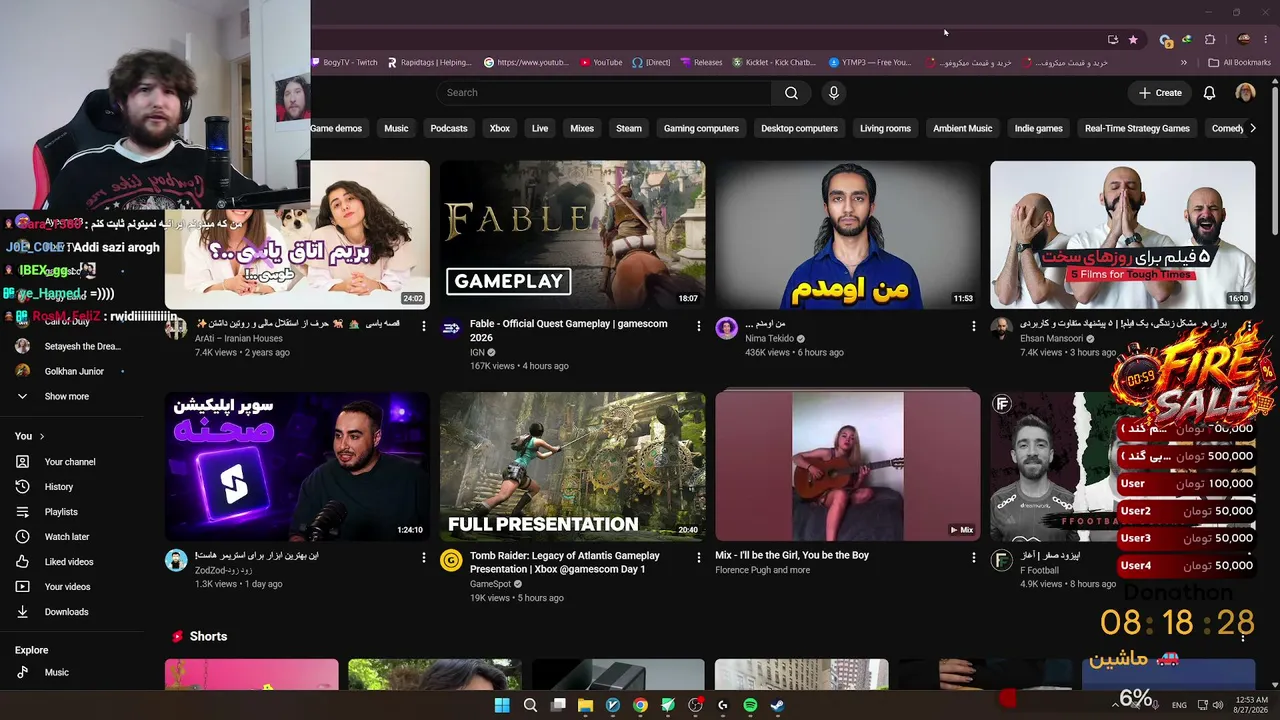Open Watch later in the sidebar

(67, 537)
